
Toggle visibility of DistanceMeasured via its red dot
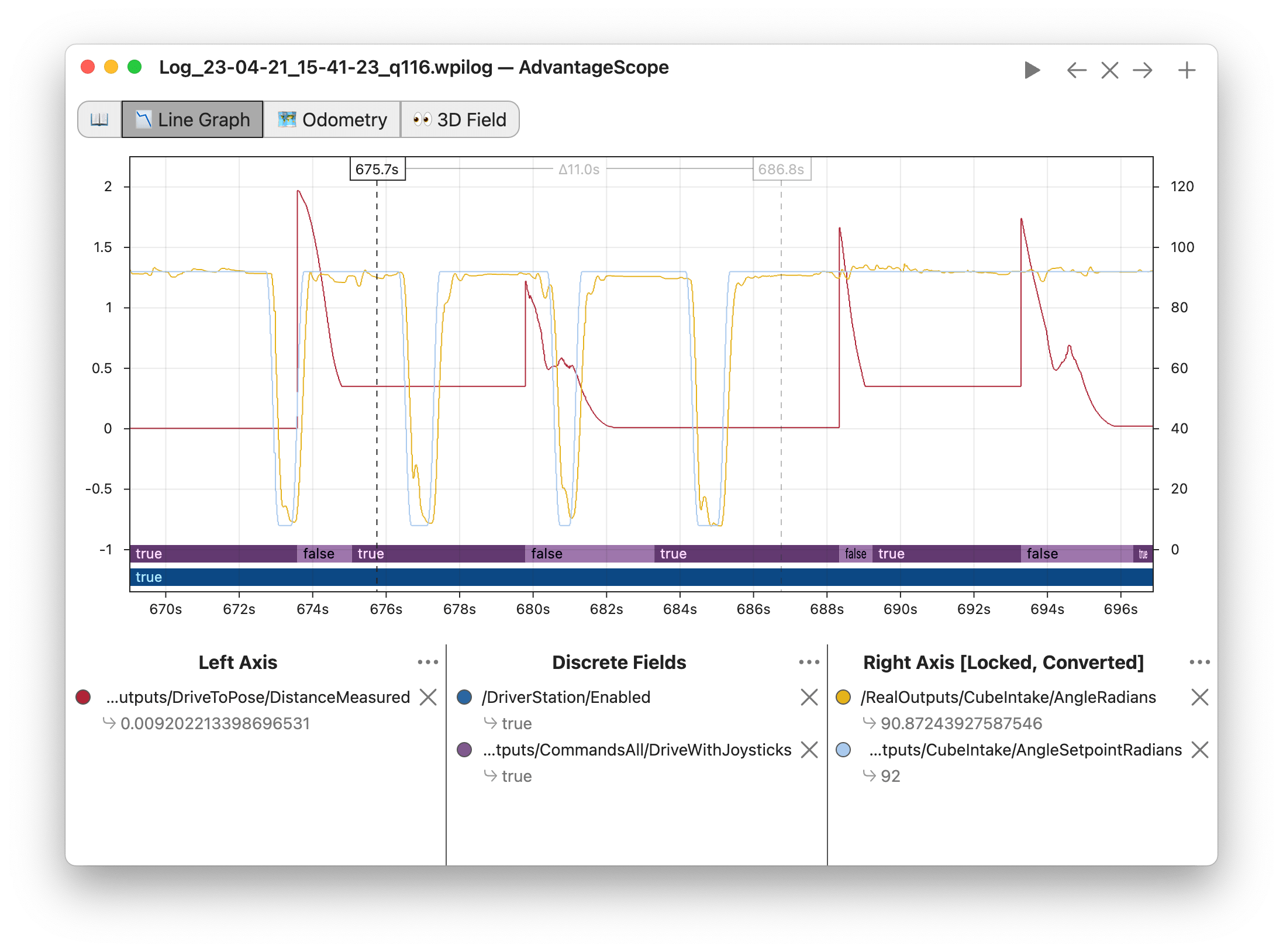(83, 697)
